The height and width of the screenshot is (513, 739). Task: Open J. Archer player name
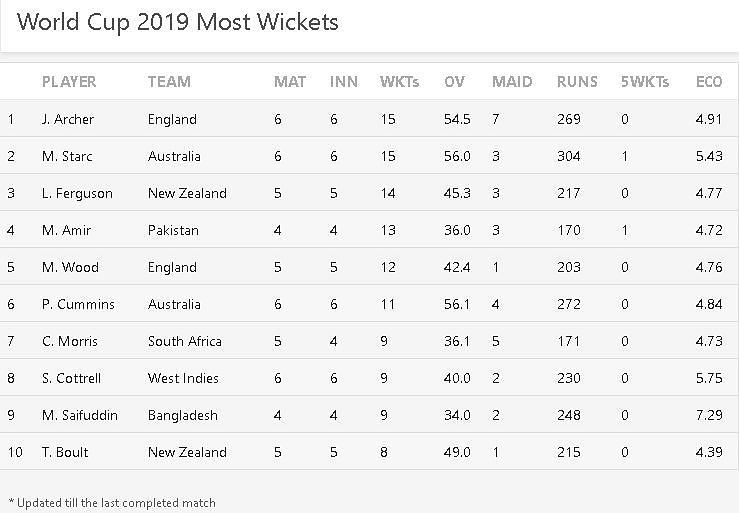68,119
